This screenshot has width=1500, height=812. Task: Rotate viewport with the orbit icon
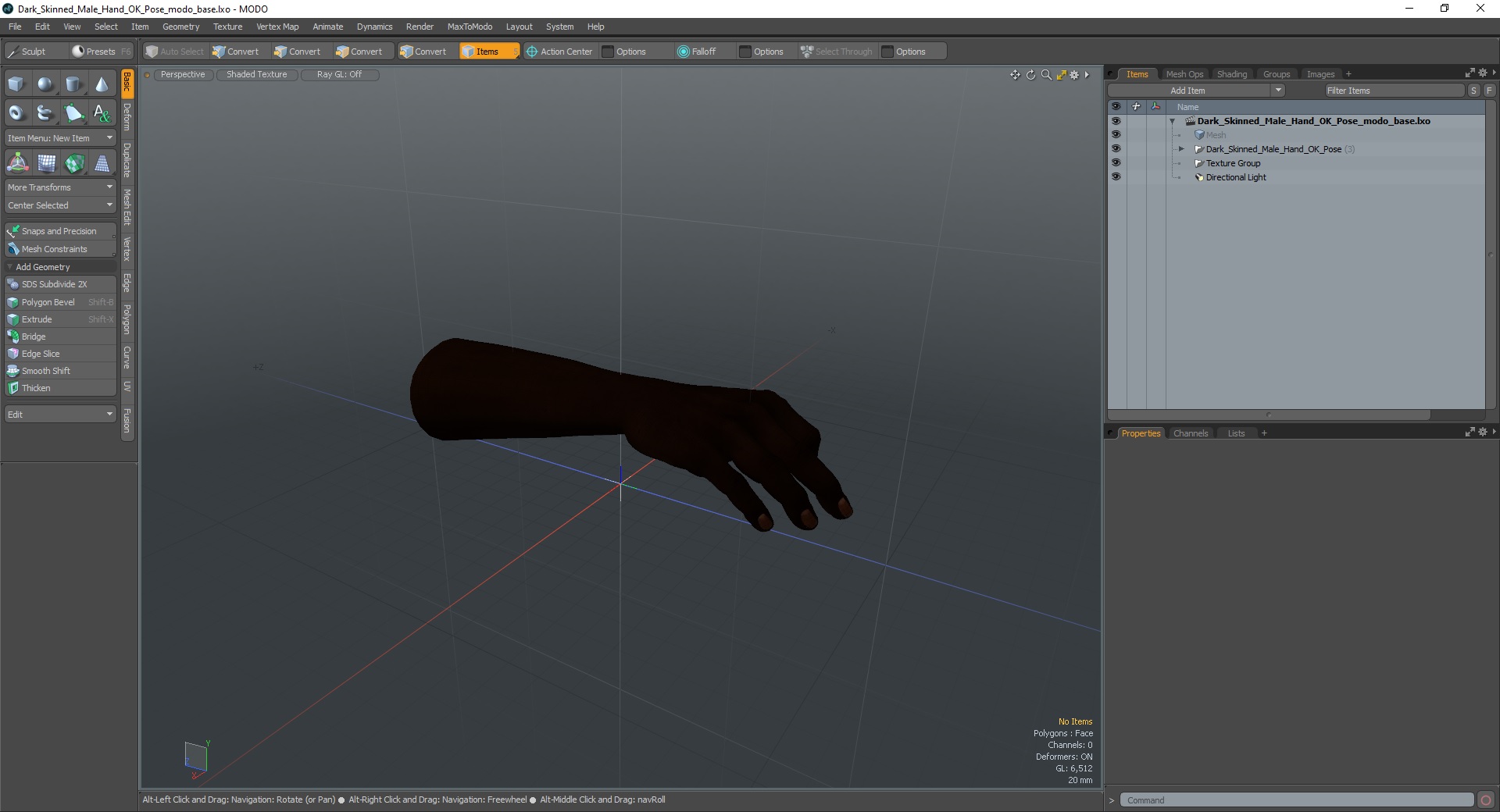[1030, 75]
